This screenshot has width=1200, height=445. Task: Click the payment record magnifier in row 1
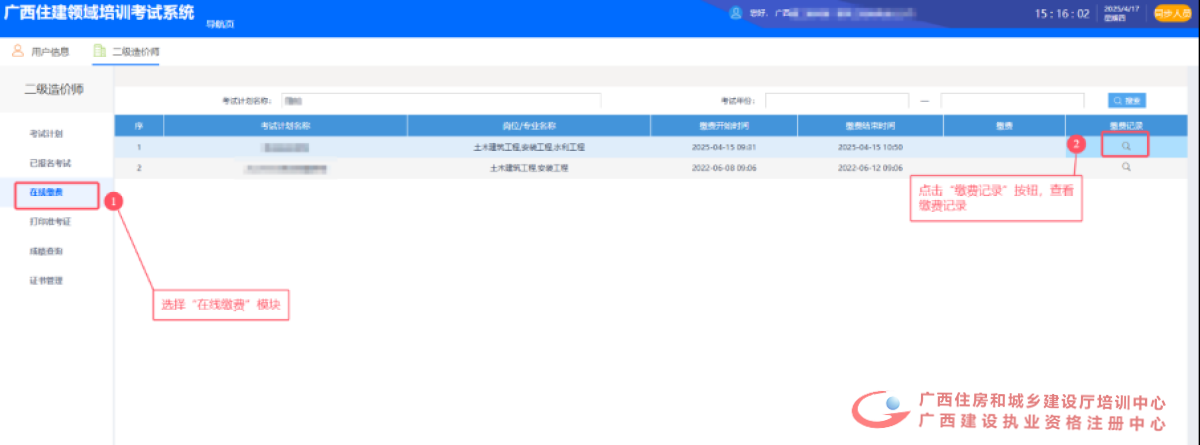[1126, 146]
